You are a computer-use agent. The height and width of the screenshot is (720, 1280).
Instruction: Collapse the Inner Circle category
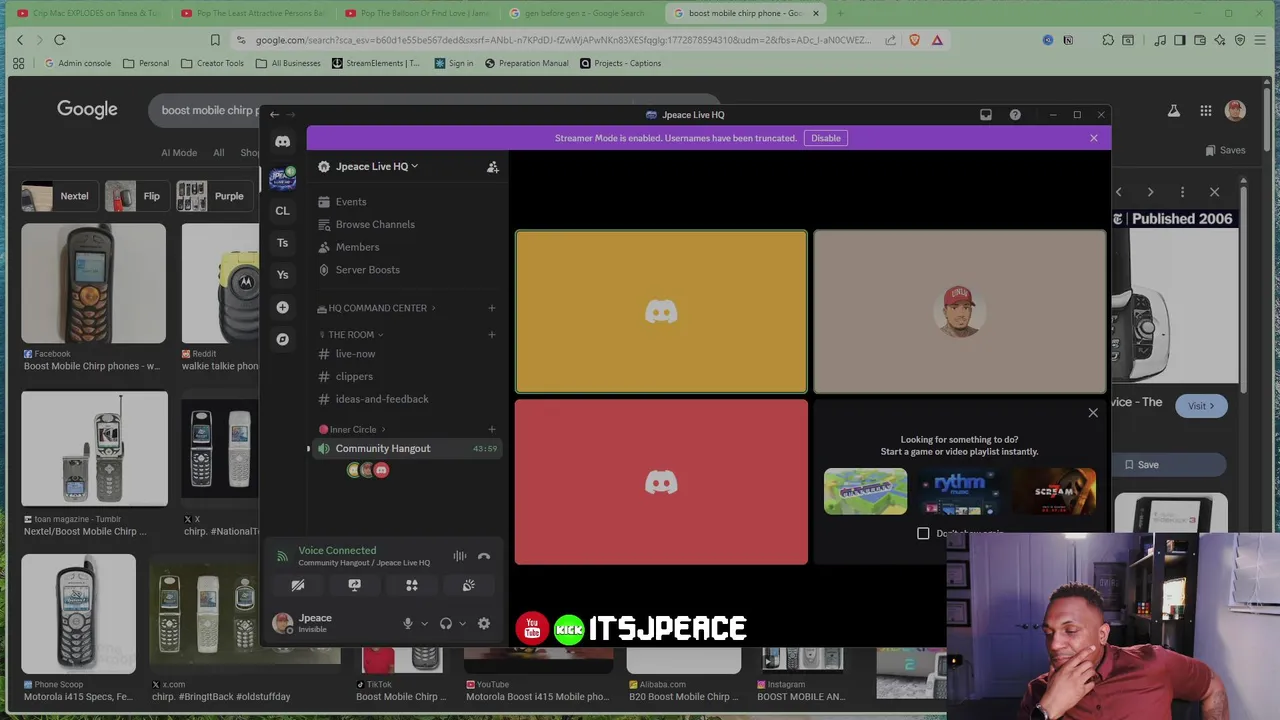[x=353, y=430]
